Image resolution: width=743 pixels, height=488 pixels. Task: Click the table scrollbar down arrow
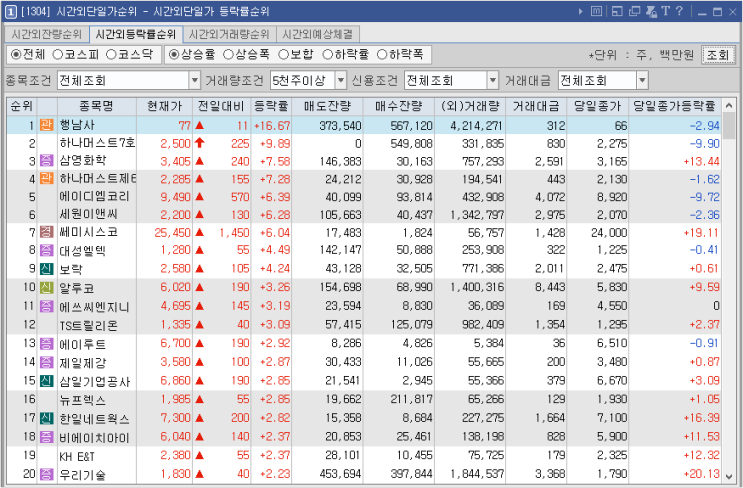click(x=729, y=476)
